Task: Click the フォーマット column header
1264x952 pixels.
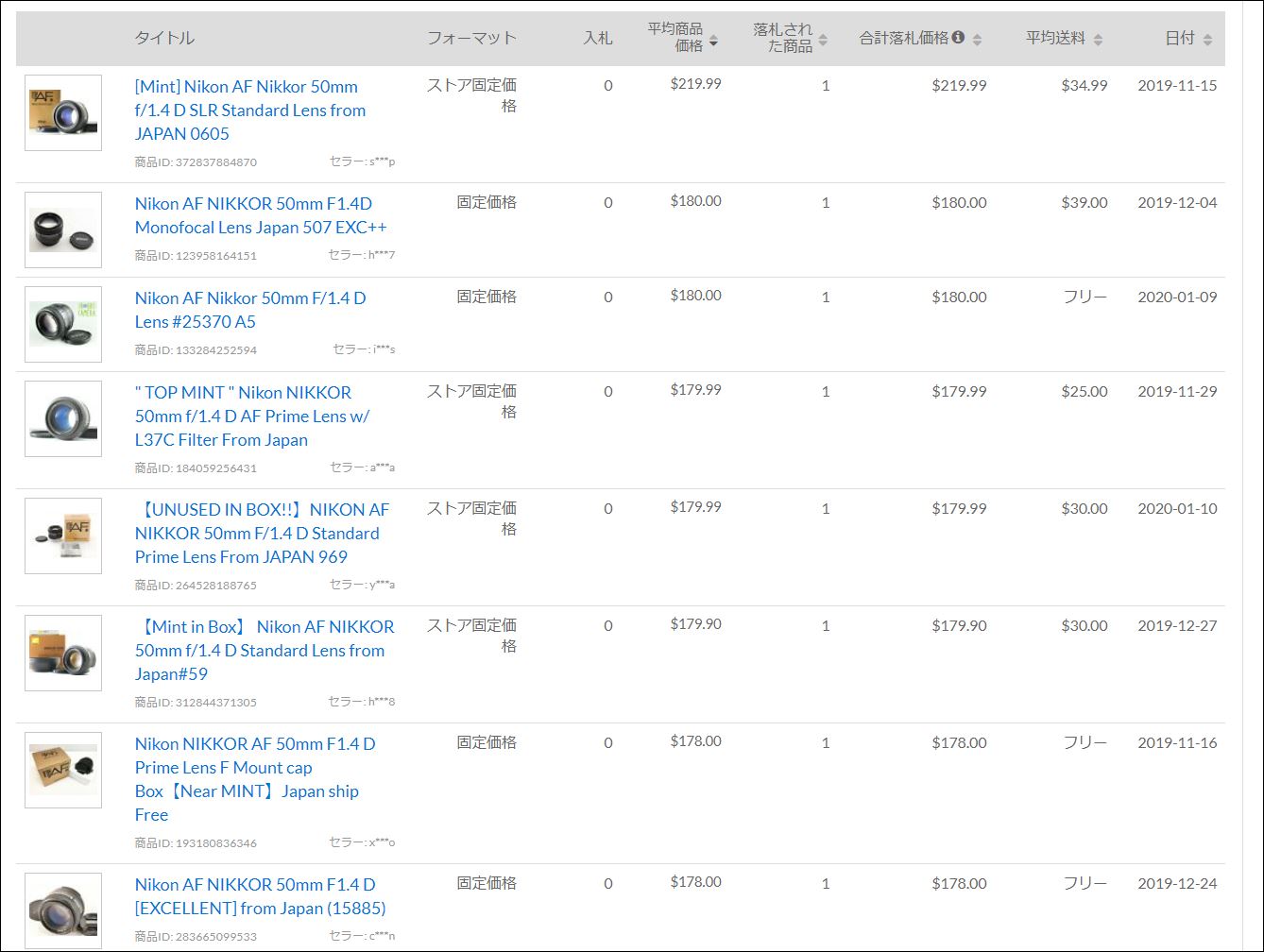Action: click(x=472, y=38)
